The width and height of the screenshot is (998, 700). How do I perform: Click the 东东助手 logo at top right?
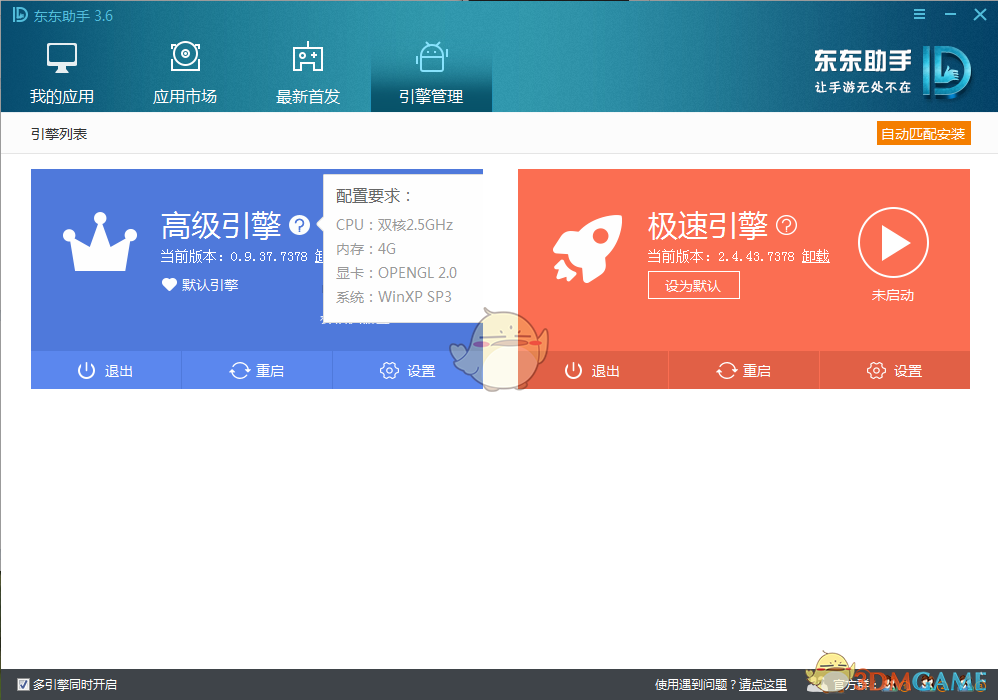pos(892,72)
